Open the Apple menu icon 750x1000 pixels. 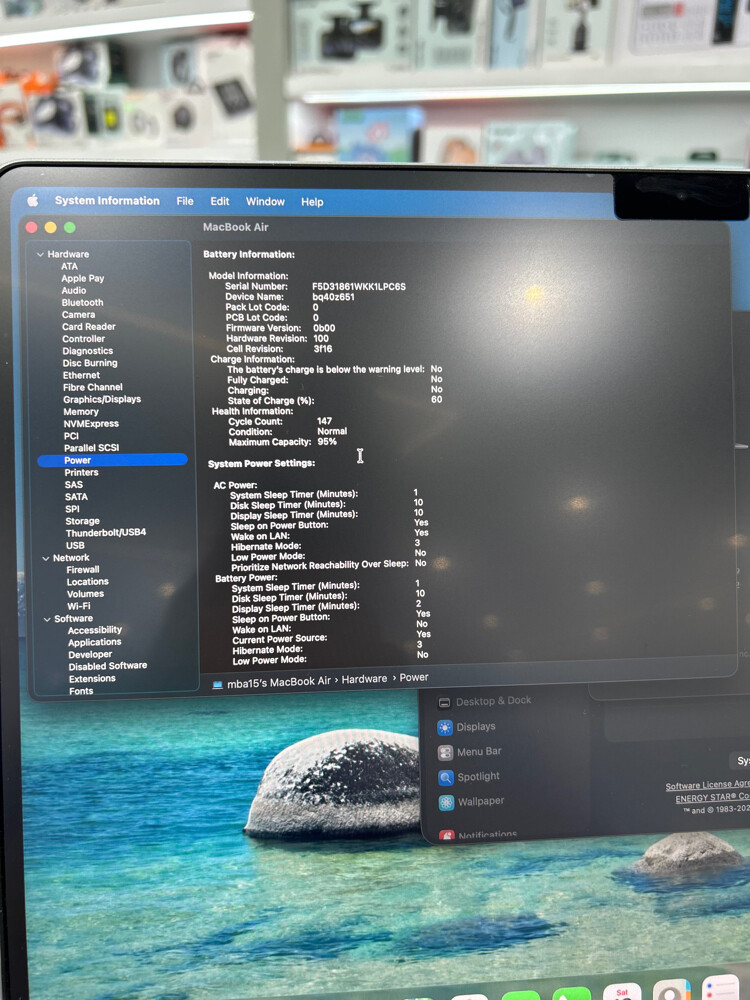tap(33, 200)
